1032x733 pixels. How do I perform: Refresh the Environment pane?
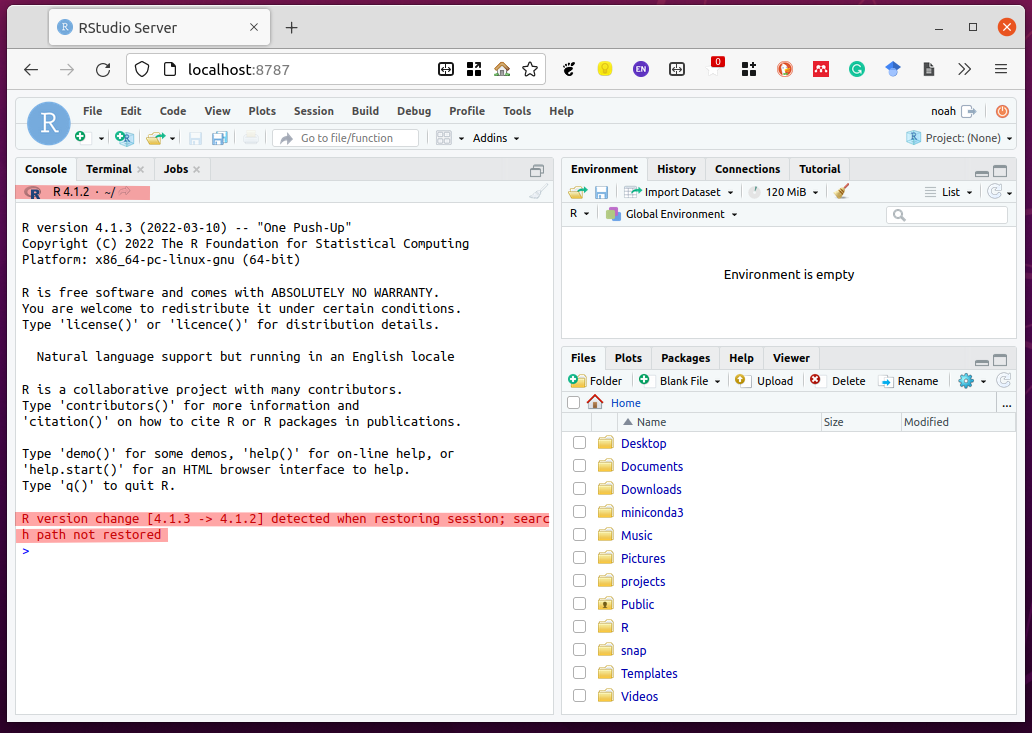coord(994,191)
